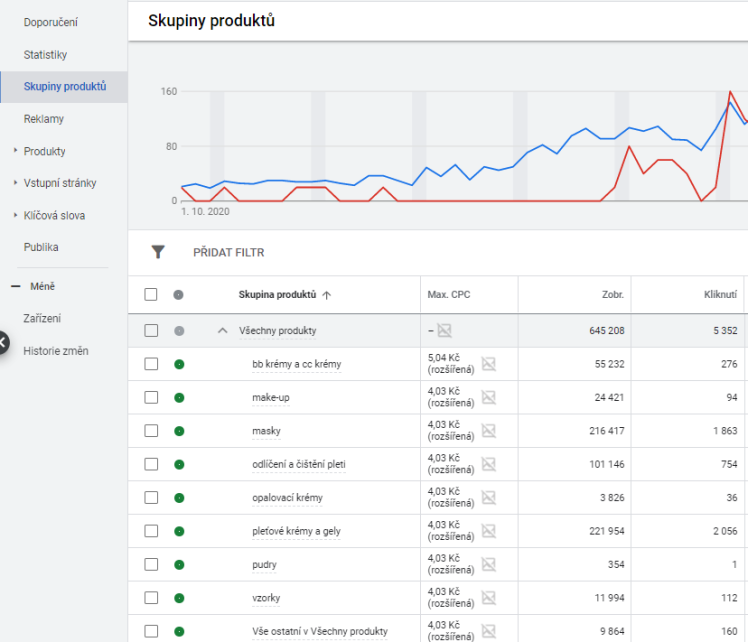The height and width of the screenshot is (642, 748).
Task: Click the green status dot for masky
Action: coord(179,431)
